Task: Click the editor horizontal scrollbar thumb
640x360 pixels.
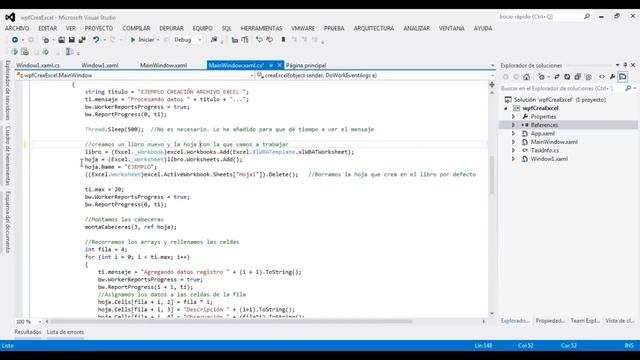Action: pyautogui.click(x=231, y=322)
